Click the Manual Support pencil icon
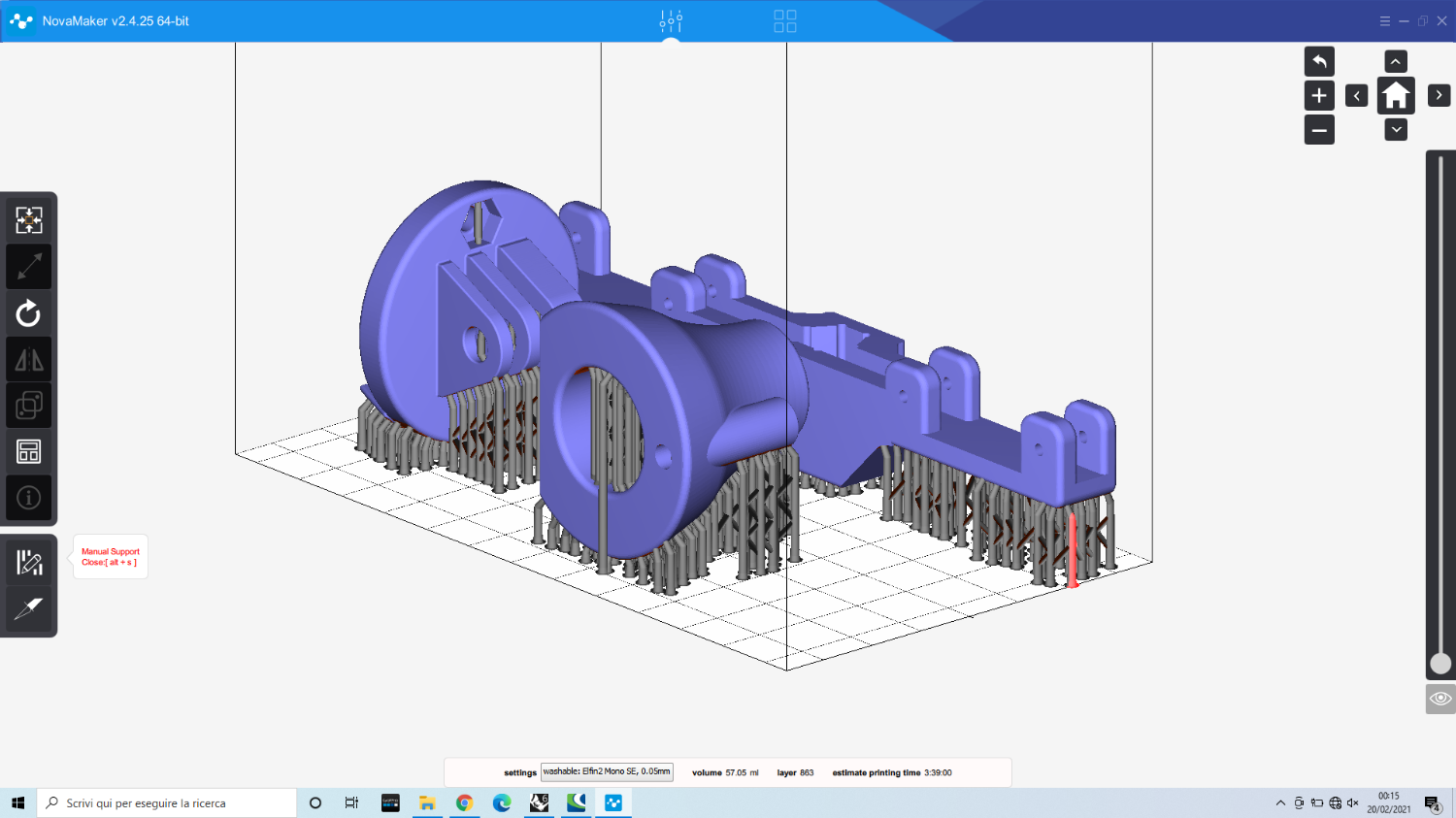 tap(29, 562)
